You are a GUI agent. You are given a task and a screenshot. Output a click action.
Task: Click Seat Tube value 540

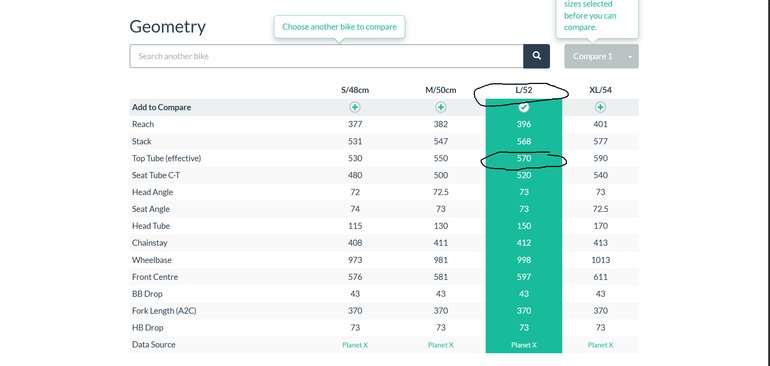click(600, 175)
